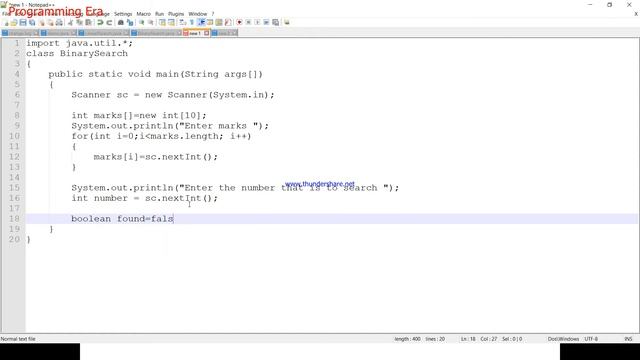Create a new document with toolbar New icon
Image resolution: width=640 pixels, height=360 pixels.
click(x=6, y=22)
